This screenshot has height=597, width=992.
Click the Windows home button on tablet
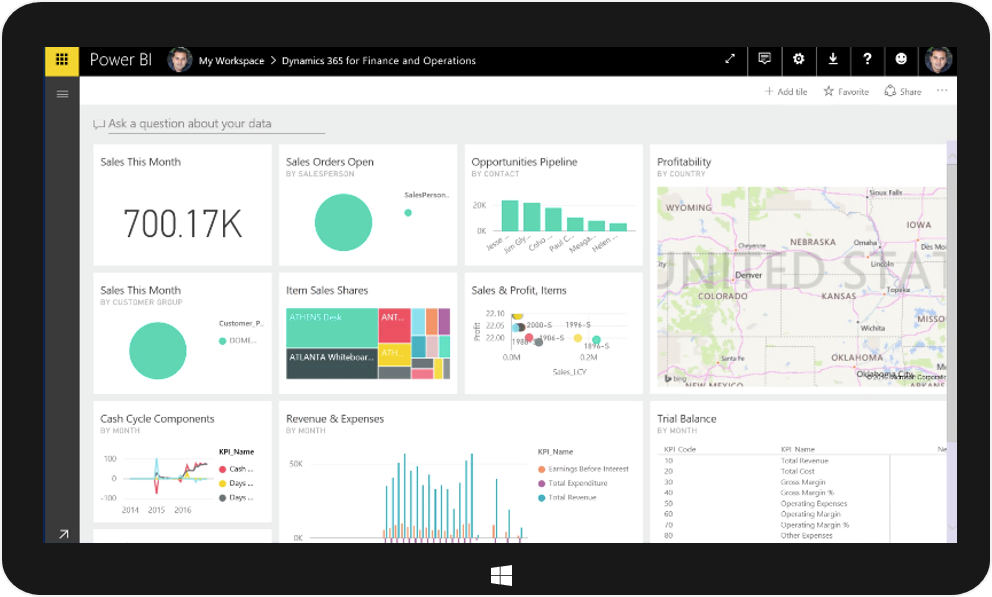pyautogui.click(x=501, y=575)
